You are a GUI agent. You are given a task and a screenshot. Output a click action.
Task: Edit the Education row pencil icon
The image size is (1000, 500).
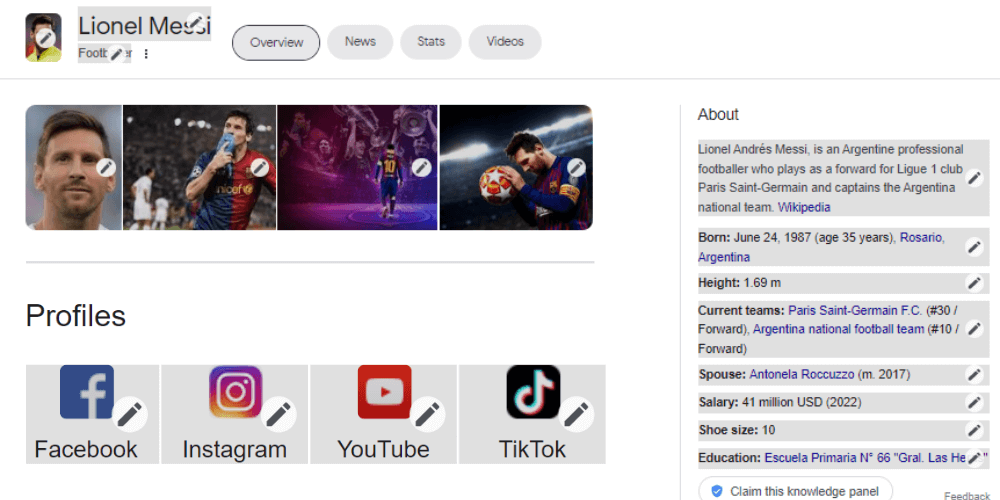click(974, 458)
